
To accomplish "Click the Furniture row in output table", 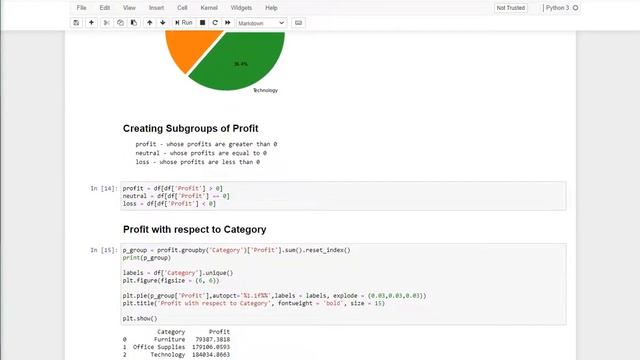I will pos(176,339).
